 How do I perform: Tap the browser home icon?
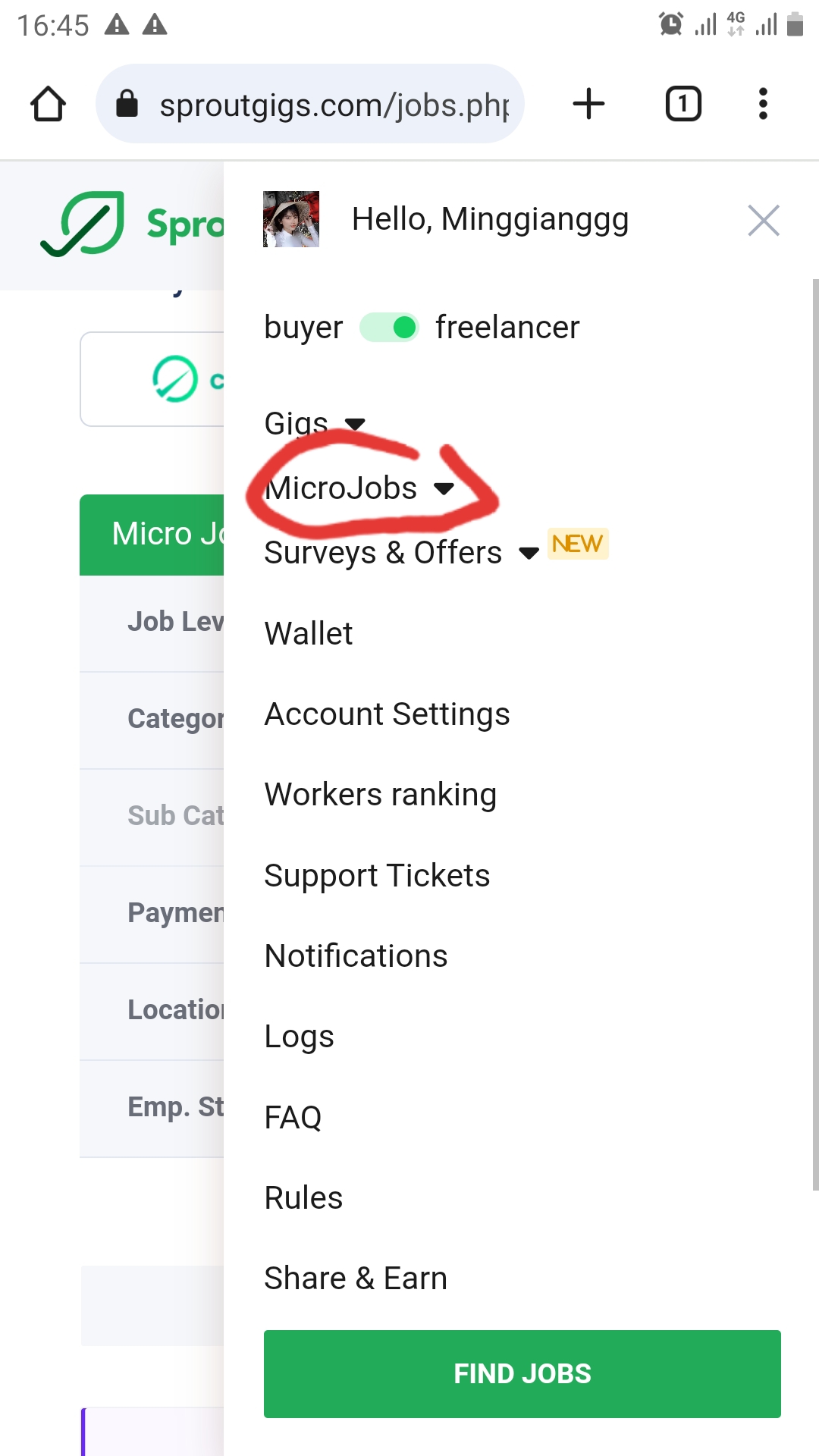pos(48,104)
